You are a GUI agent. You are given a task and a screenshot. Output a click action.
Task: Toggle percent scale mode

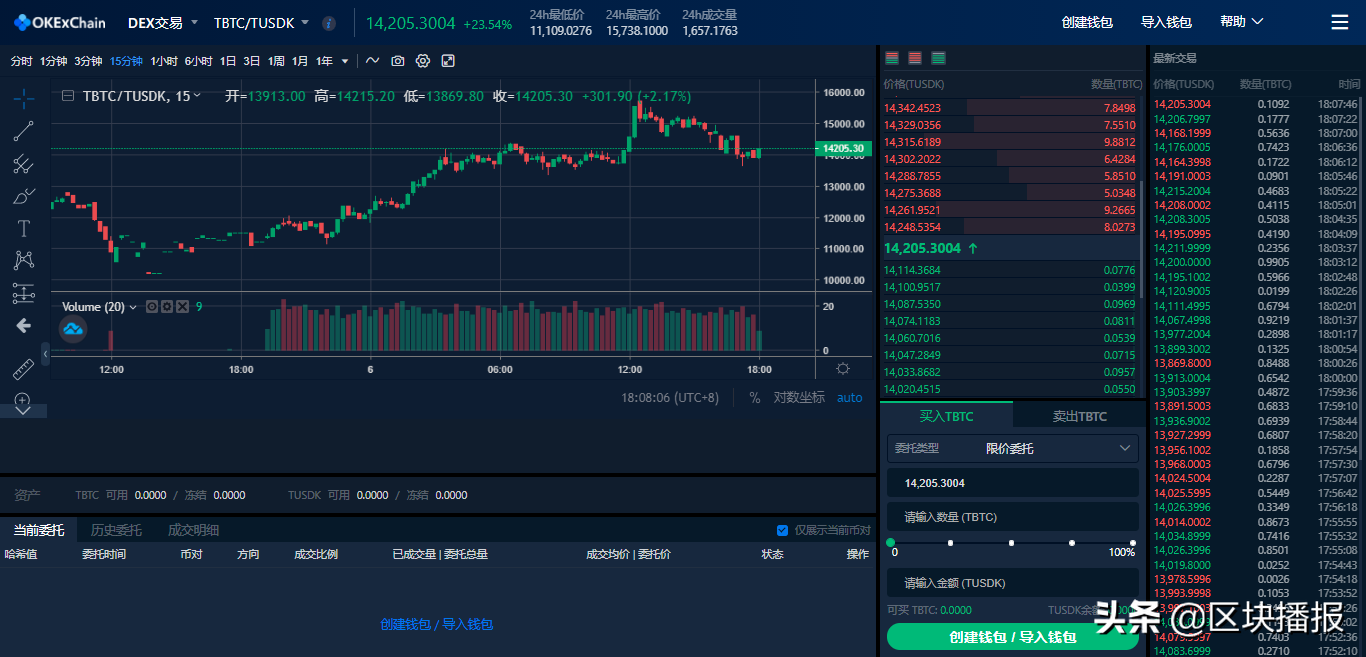754,397
